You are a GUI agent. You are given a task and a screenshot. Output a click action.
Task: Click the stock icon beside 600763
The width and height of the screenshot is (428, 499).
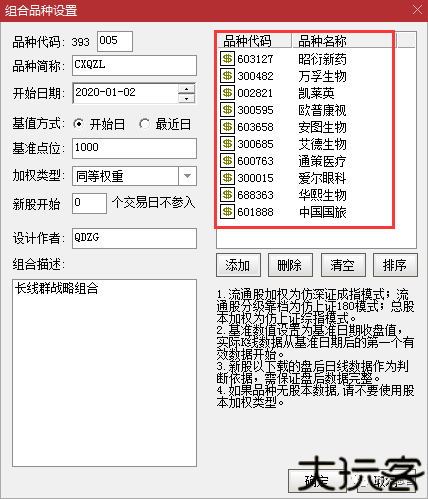[x=227, y=161]
